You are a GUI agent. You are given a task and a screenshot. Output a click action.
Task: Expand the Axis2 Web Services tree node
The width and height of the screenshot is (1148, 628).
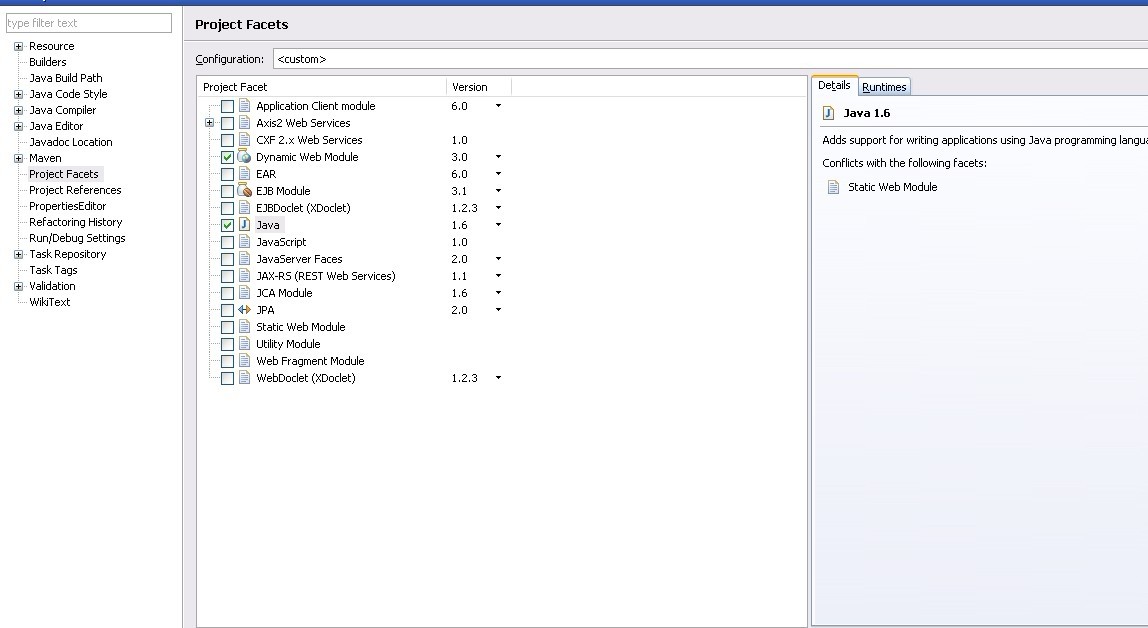click(x=210, y=123)
